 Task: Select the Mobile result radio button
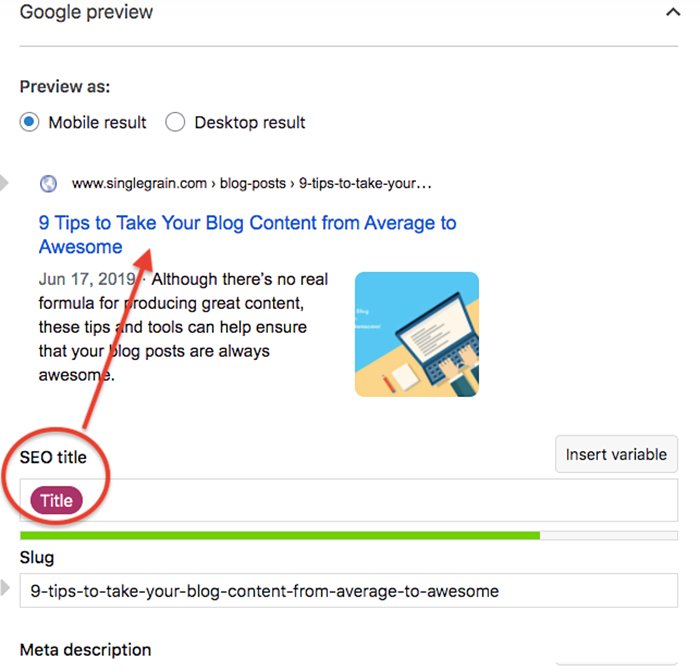pos(29,122)
